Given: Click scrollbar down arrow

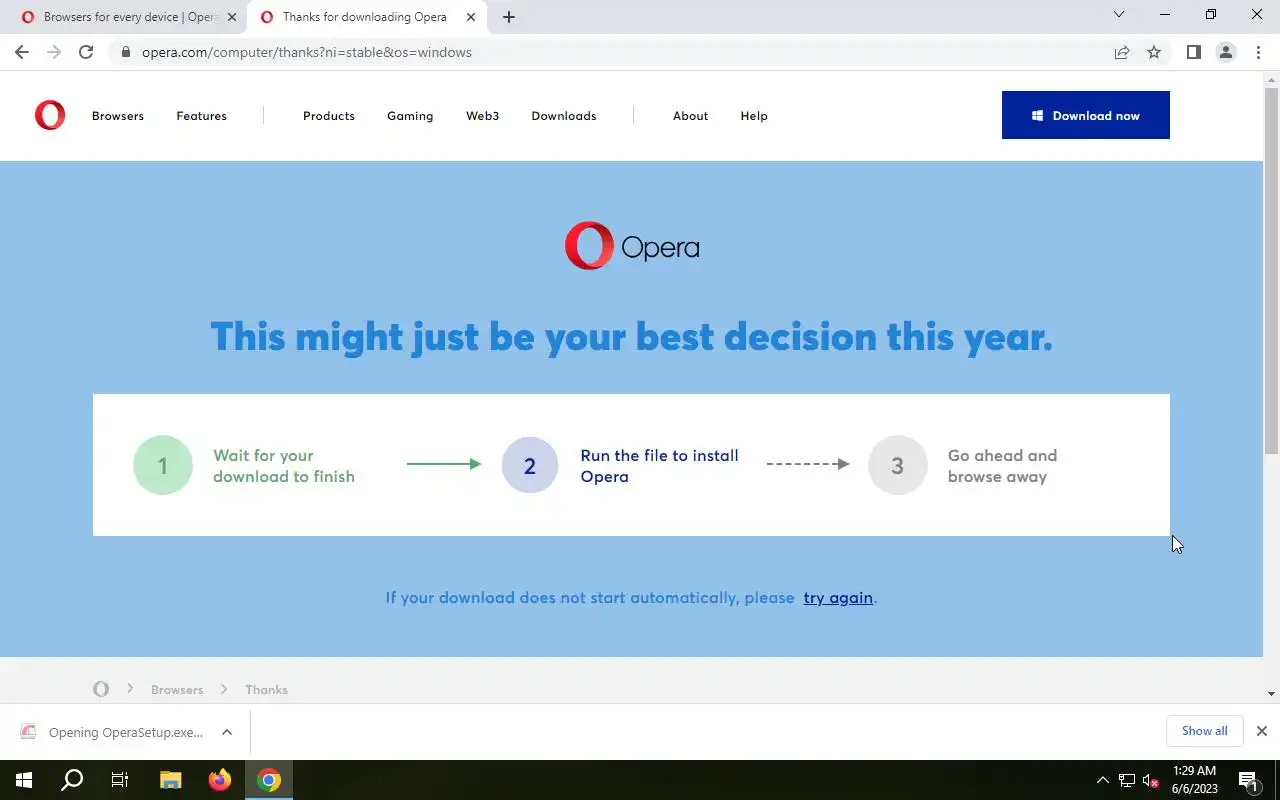Looking at the screenshot, I should [x=1271, y=694].
